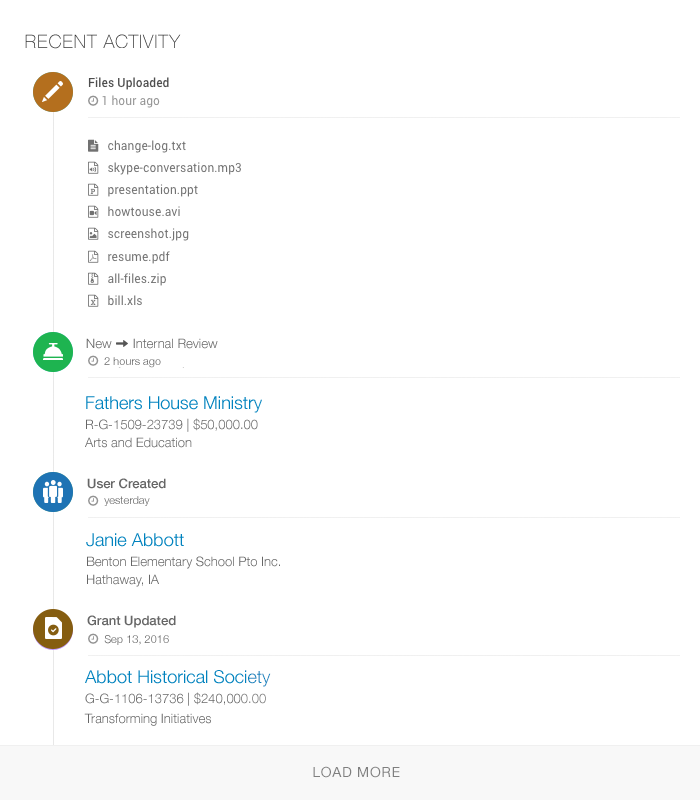This screenshot has height=800, width=700.
Task: Click the text file icon beside change-log.txt
Action: point(93,146)
